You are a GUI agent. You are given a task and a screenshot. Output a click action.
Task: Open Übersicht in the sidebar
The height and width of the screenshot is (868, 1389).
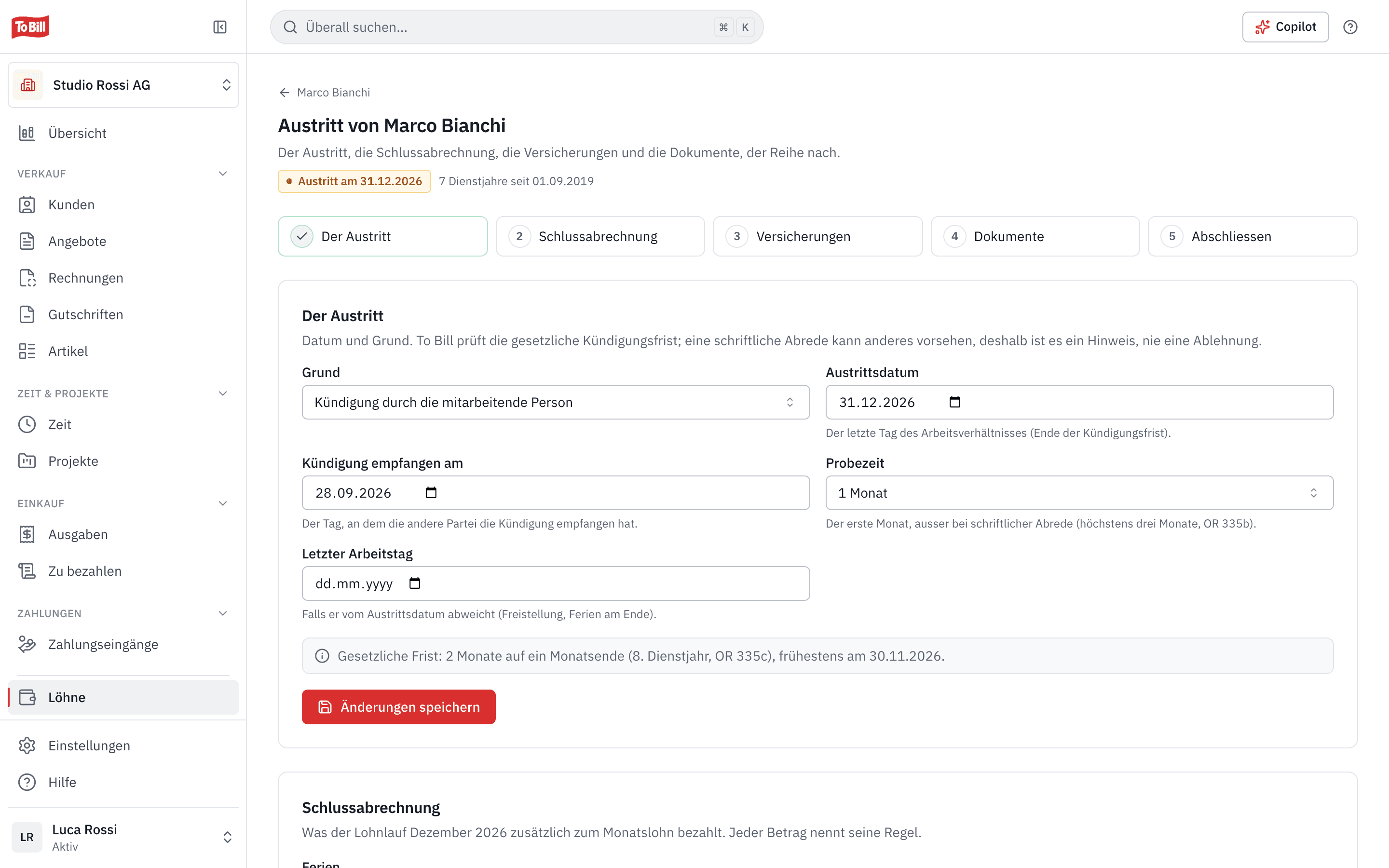123,133
